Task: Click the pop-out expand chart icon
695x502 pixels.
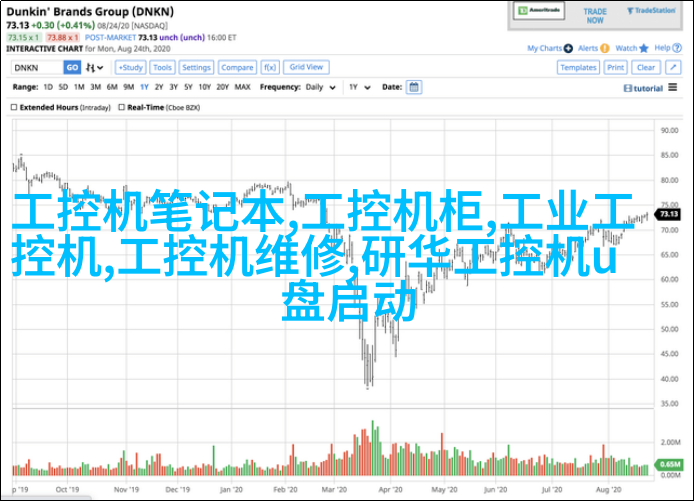Action: pyautogui.click(x=673, y=67)
